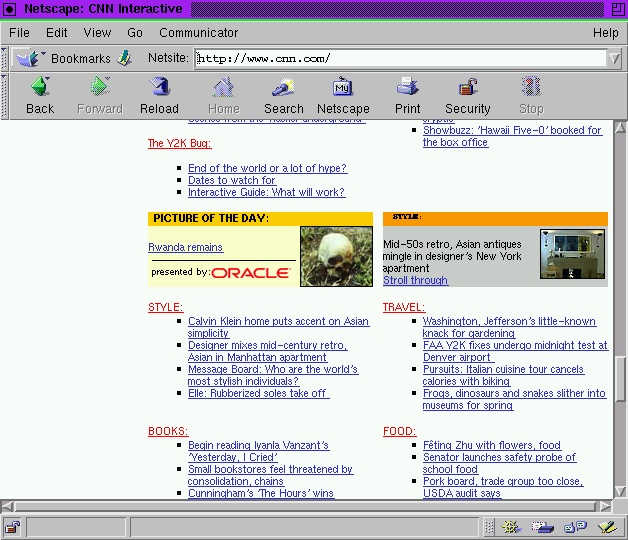This screenshot has width=628, height=540.
Task: Open the skull Picture of the Day thumbnail
Action: click(336, 256)
